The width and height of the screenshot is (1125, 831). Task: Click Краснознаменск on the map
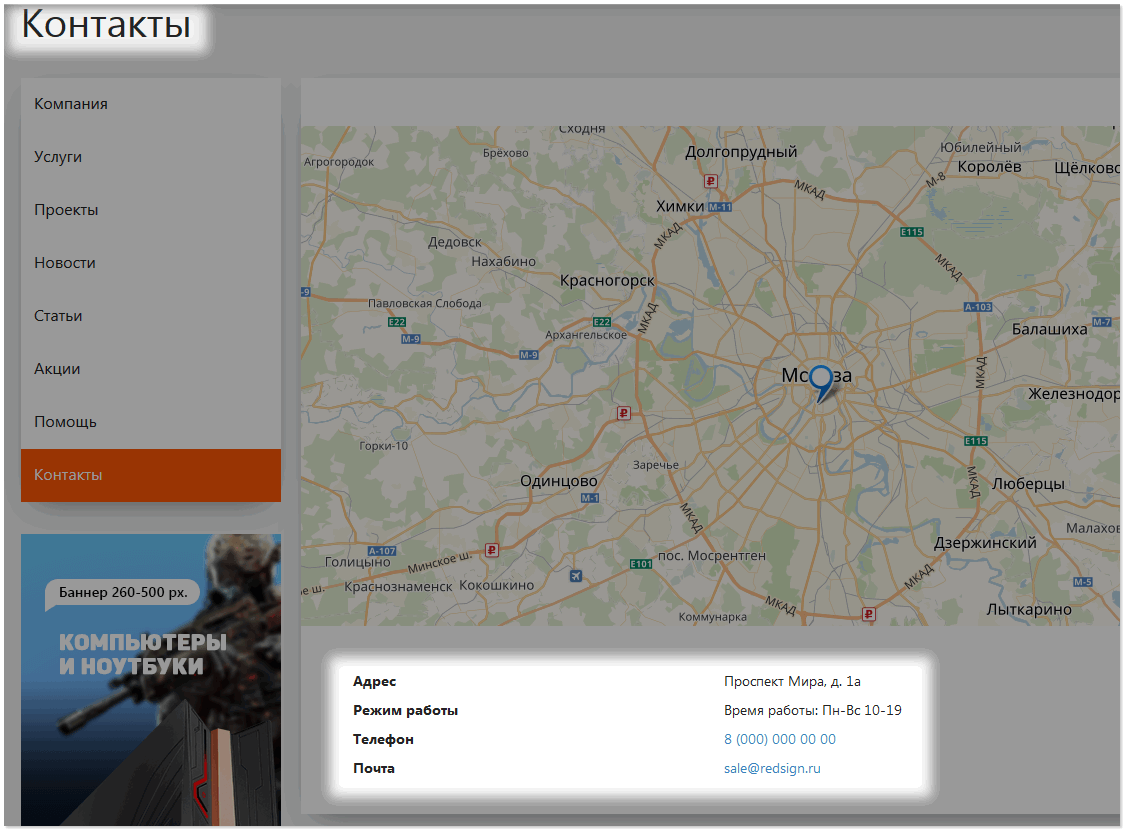[398, 587]
